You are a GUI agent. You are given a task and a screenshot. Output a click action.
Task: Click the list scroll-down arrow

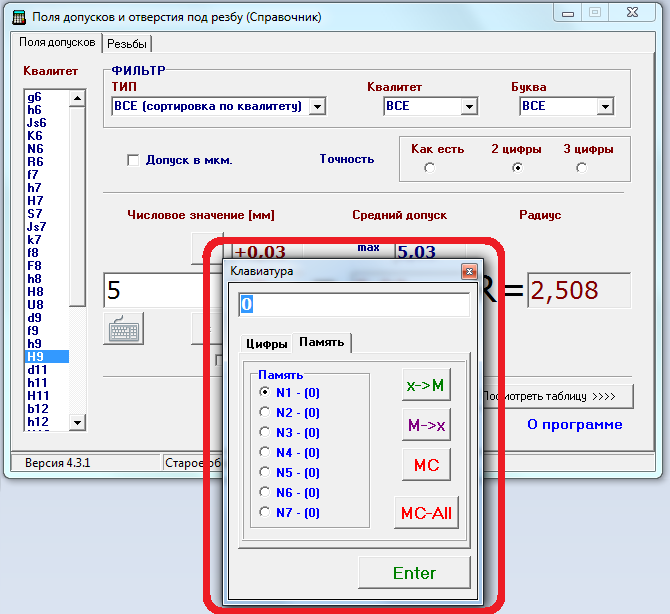click(x=77, y=423)
